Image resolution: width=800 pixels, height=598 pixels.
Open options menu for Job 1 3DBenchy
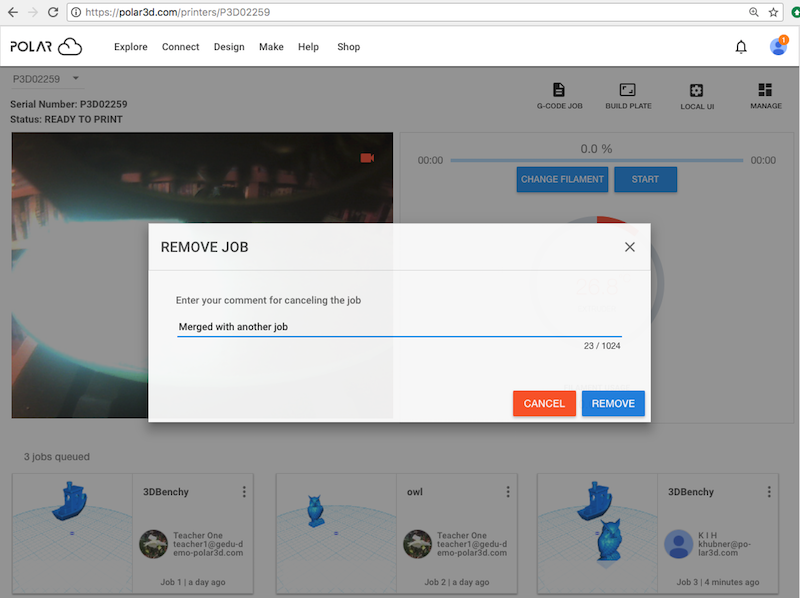click(x=244, y=491)
